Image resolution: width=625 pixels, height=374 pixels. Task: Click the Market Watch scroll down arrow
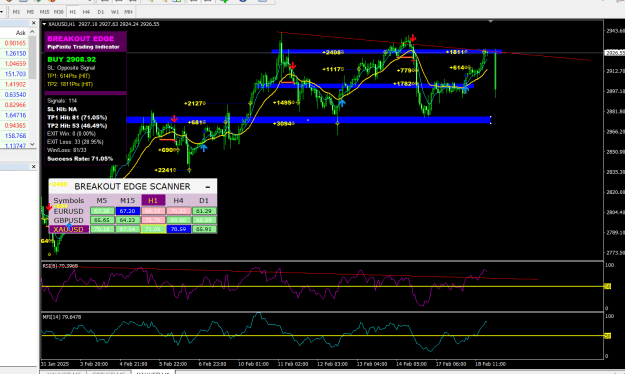[x=33, y=144]
